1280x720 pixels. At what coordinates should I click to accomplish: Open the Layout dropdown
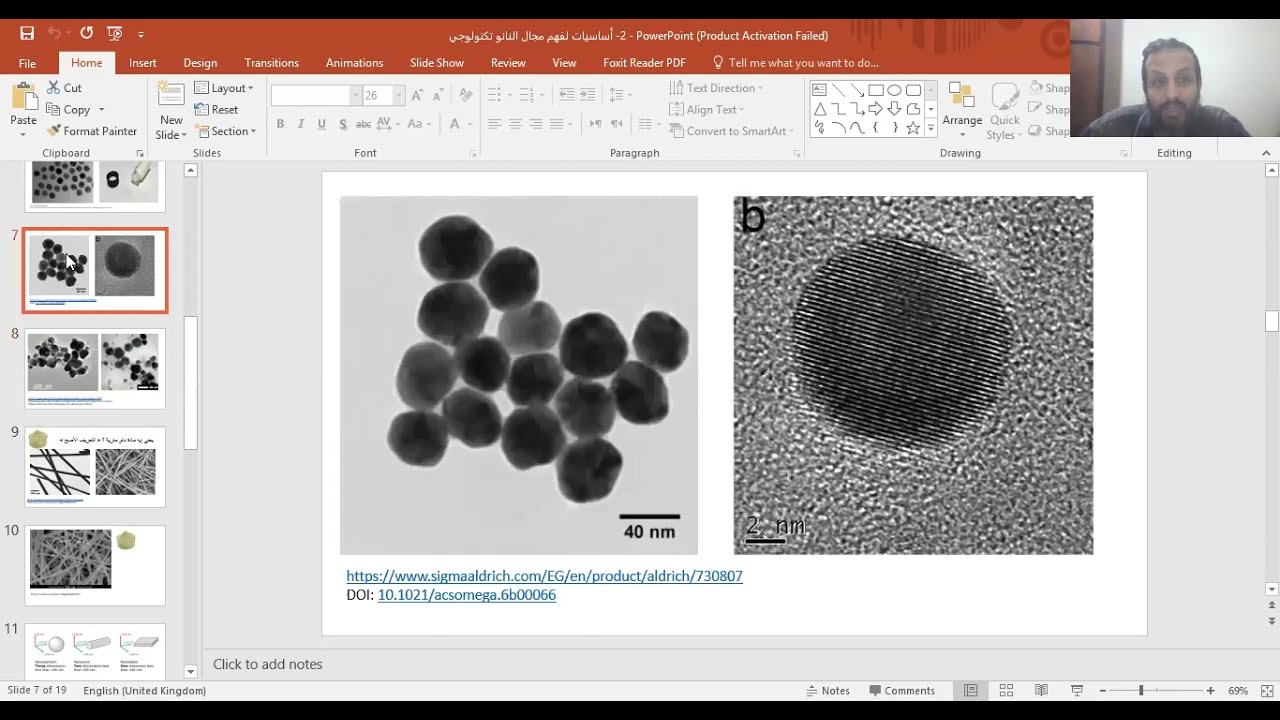(x=224, y=88)
